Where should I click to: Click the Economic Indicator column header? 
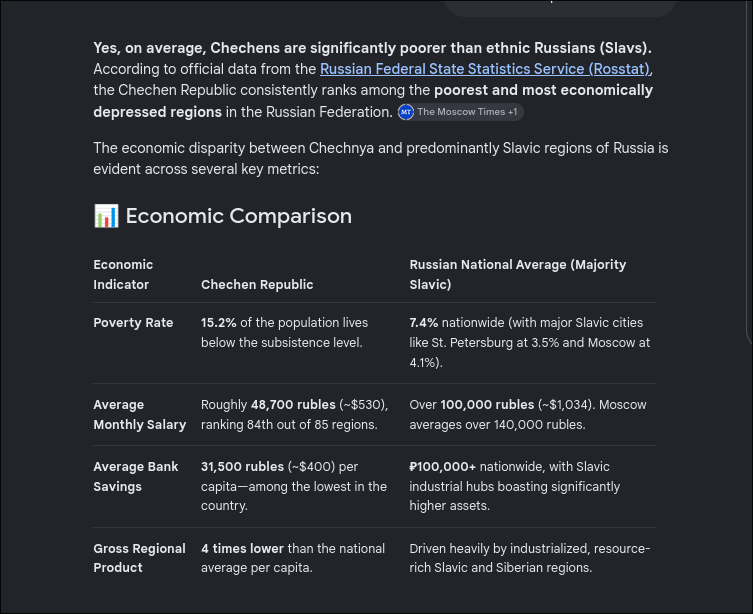tap(123, 275)
